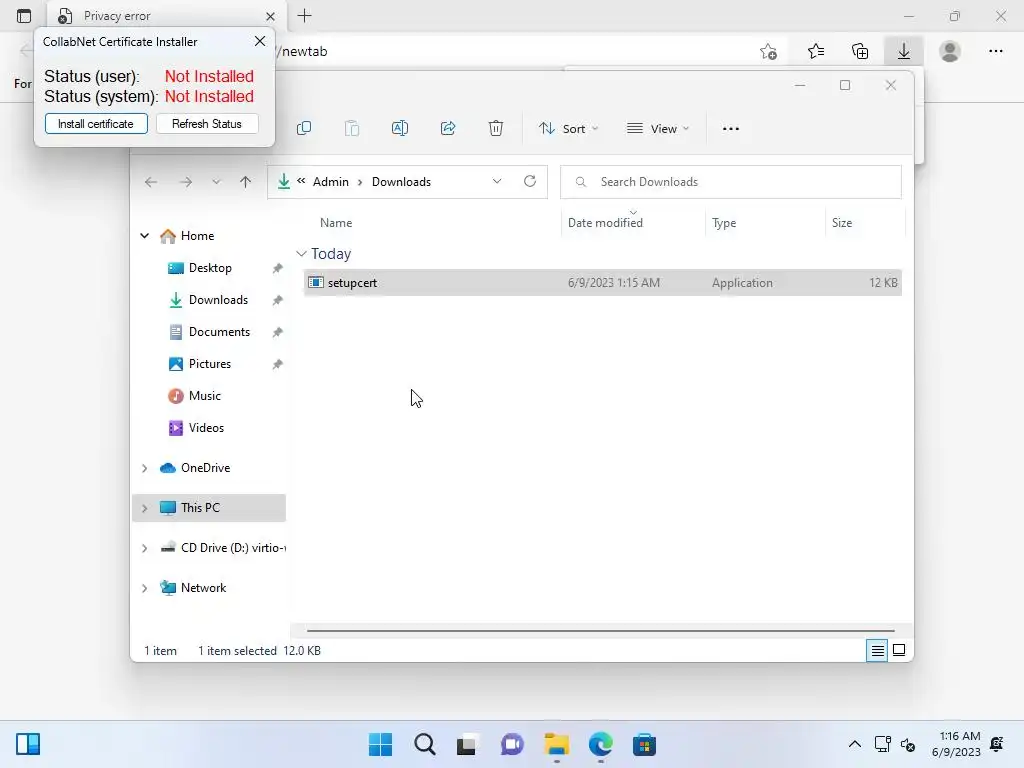The height and width of the screenshot is (768, 1024).
Task: Open the See more ellipsis menu in Explorer
Action: pos(731,129)
